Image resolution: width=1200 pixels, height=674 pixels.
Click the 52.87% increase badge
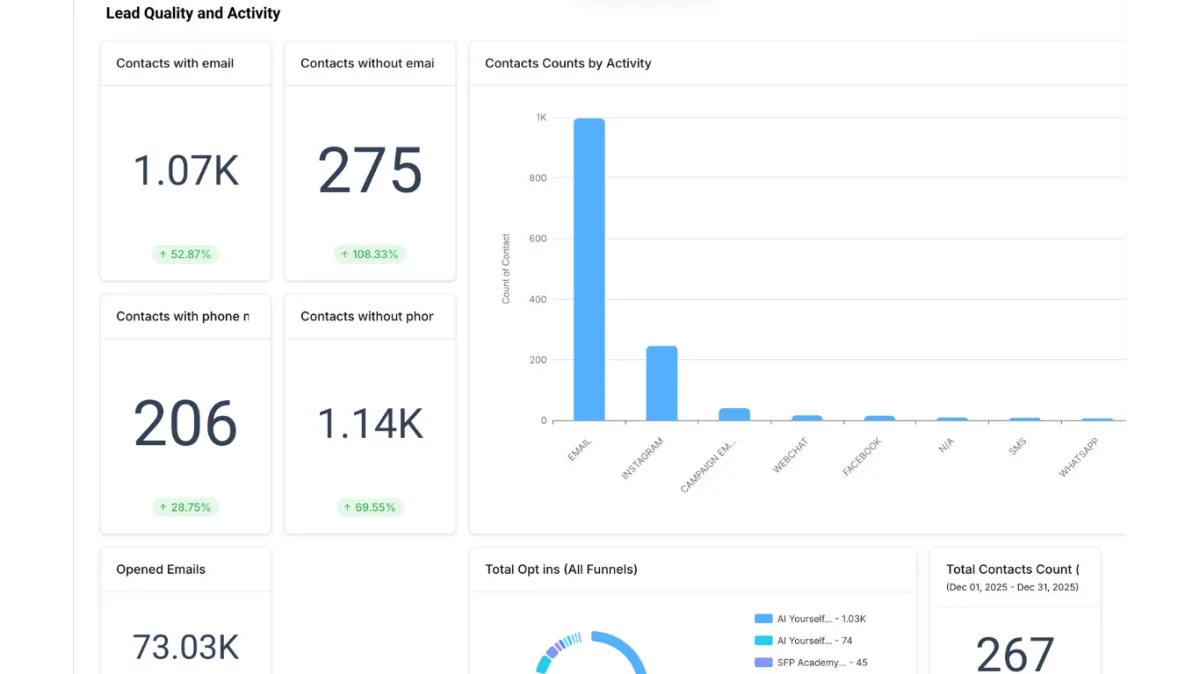185,254
